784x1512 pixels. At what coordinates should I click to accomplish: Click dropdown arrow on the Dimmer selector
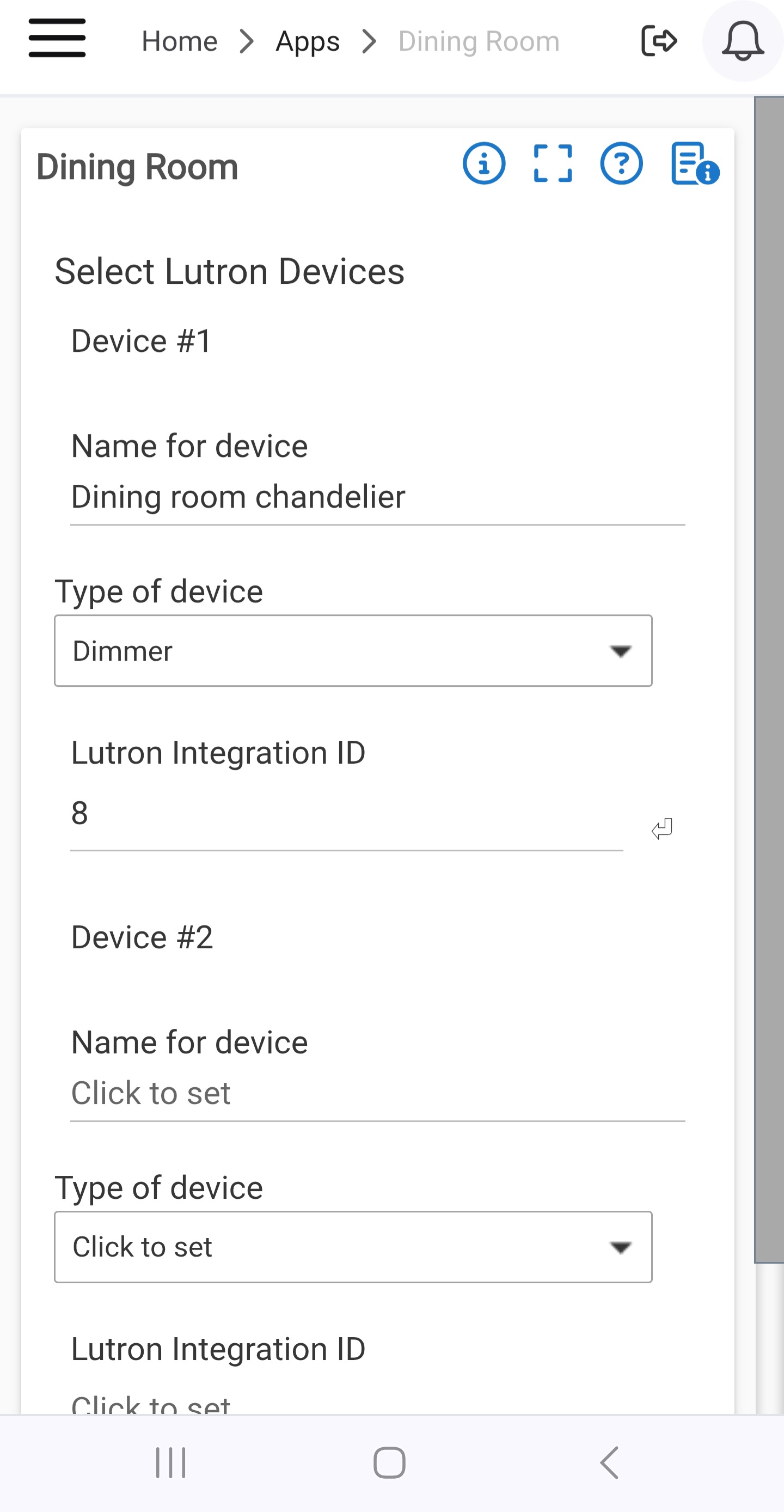click(x=620, y=651)
